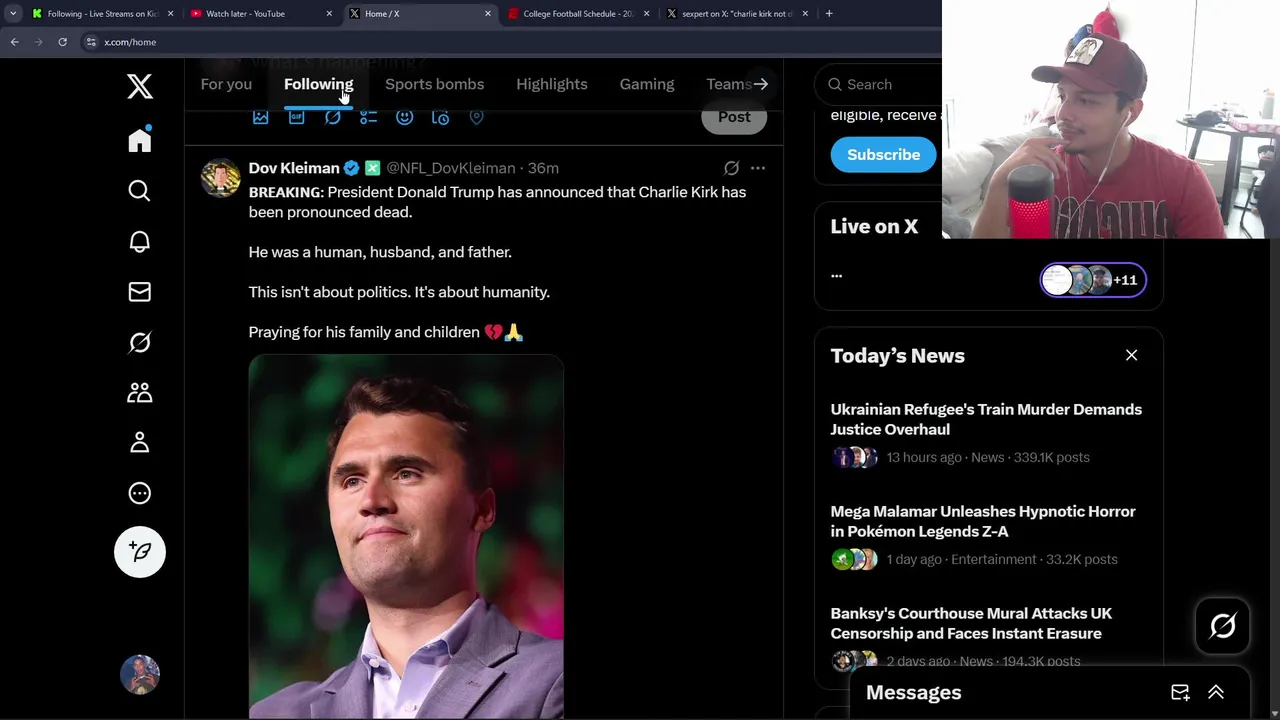Image resolution: width=1280 pixels, height=720 pixels.
Task: Click the Grok enhance icon in composer
Action: (x=332, y=117)
